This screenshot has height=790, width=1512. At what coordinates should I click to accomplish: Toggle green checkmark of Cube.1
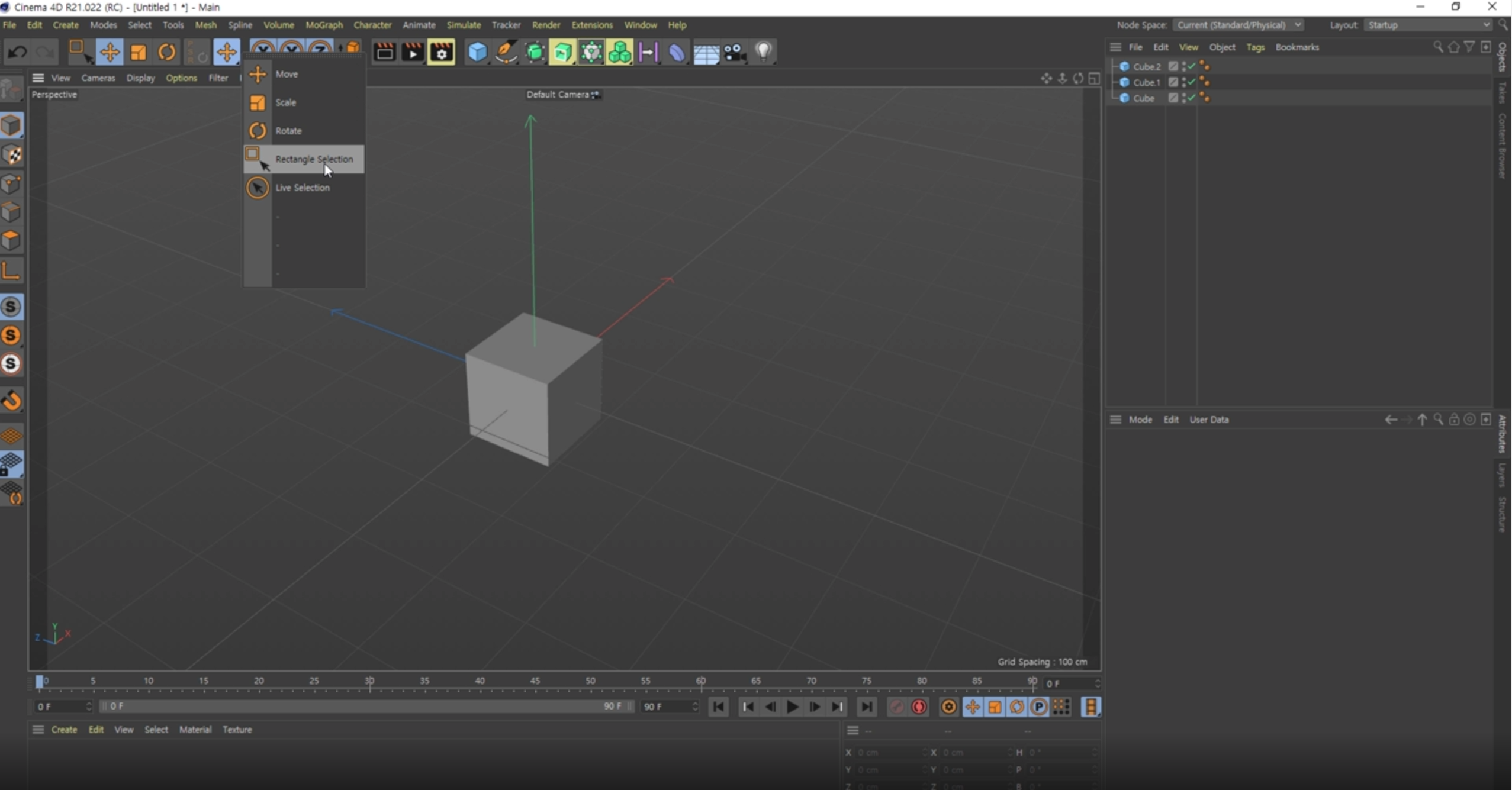click(x=1192, y=82)
